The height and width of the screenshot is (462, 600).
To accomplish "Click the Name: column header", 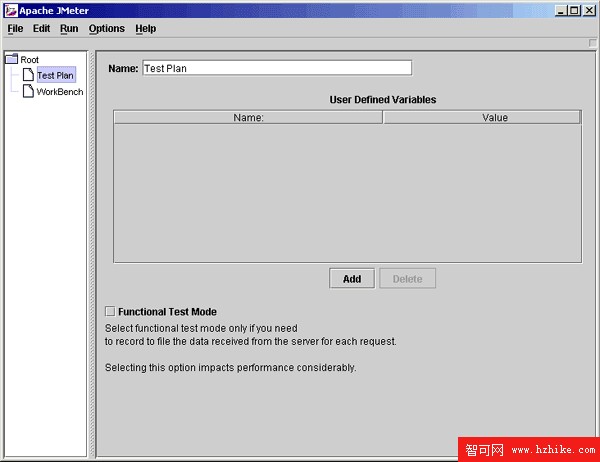I will pyautogui.click(x=248, y=118).
